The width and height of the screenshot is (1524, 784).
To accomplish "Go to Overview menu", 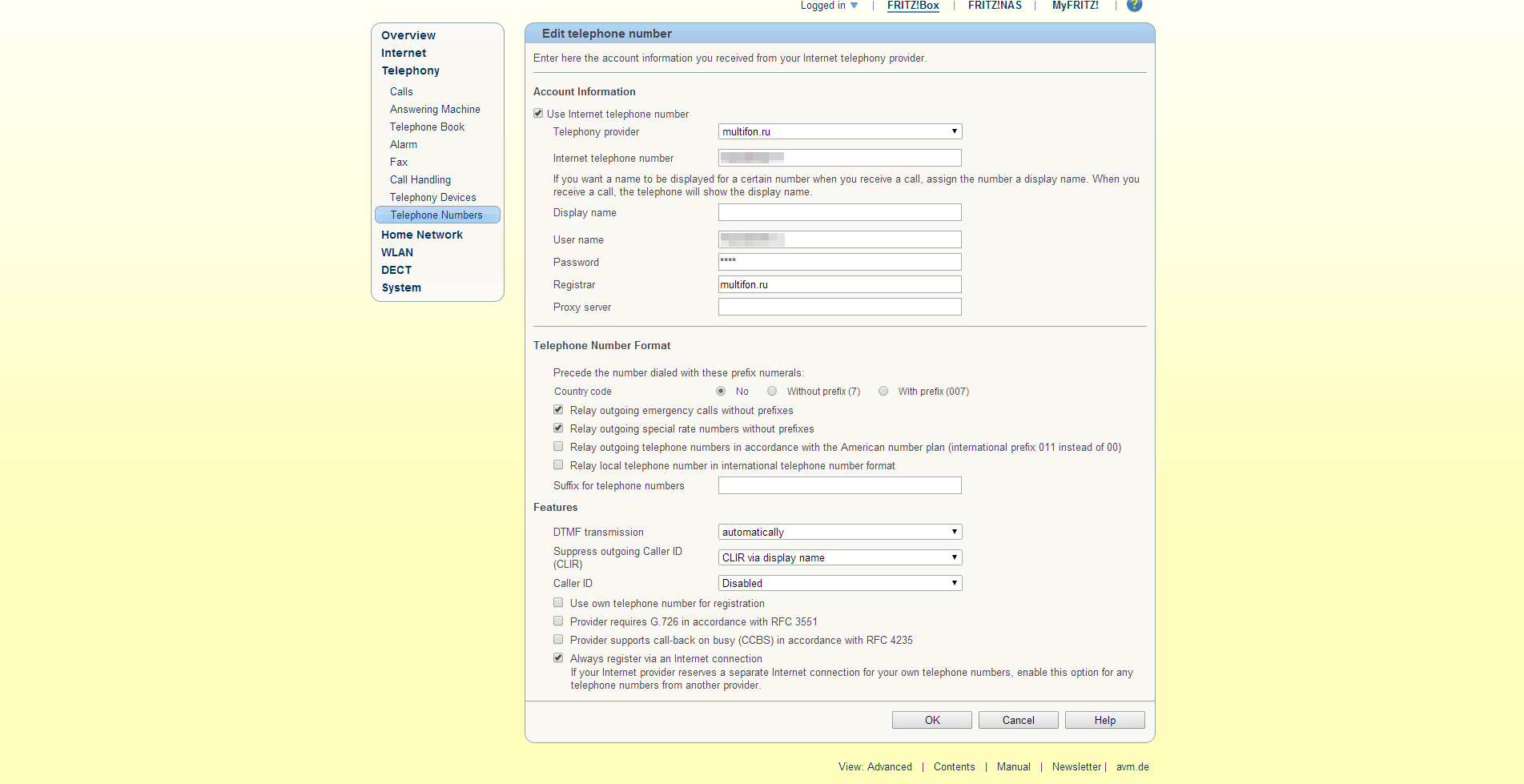I will tap(408, 35).
